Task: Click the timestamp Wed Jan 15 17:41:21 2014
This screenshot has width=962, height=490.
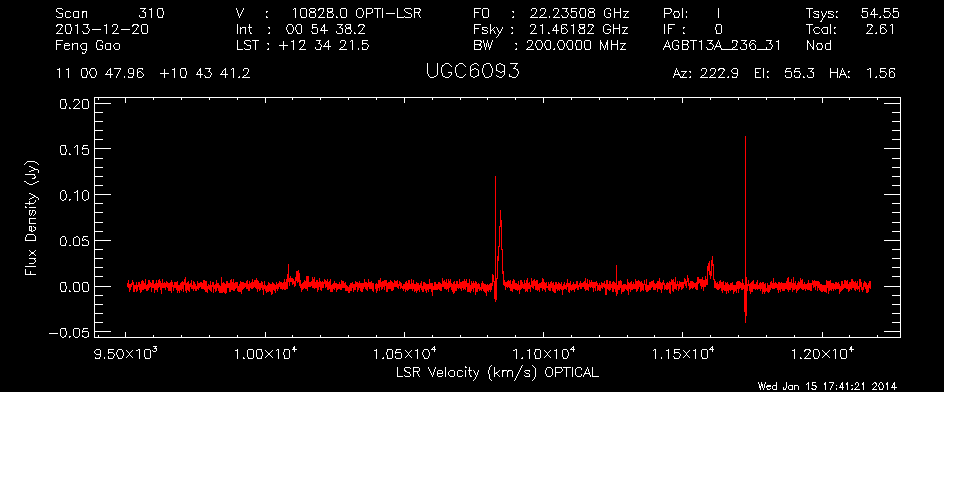Action: coord(827,386)
